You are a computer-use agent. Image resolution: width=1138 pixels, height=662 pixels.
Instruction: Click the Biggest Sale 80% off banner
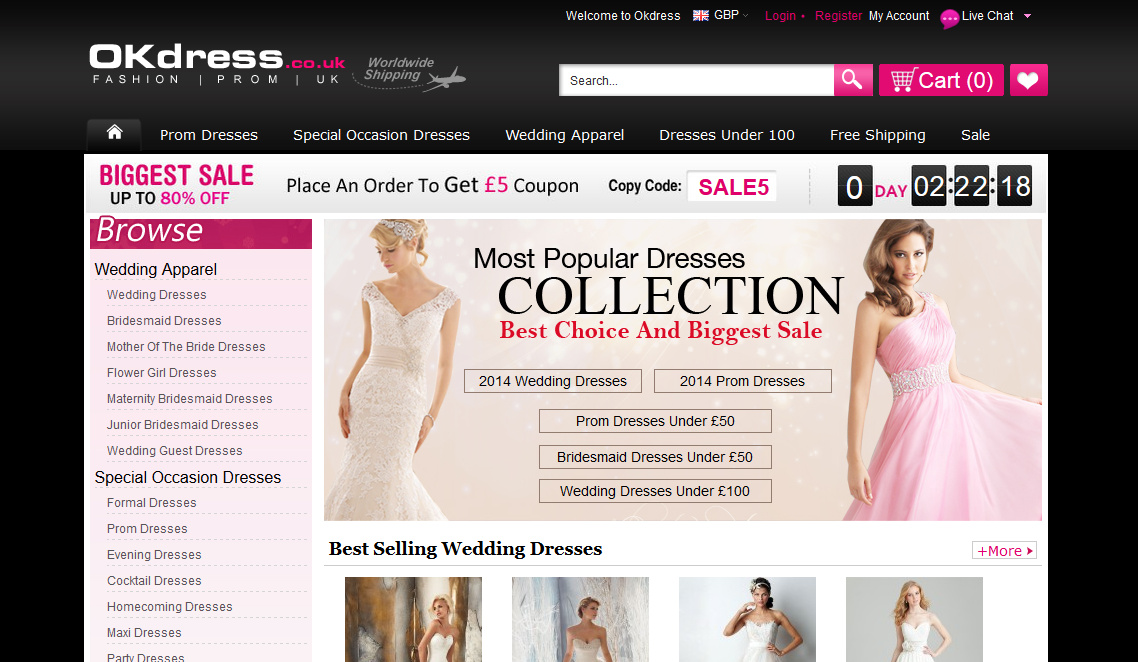coord(176,184)
